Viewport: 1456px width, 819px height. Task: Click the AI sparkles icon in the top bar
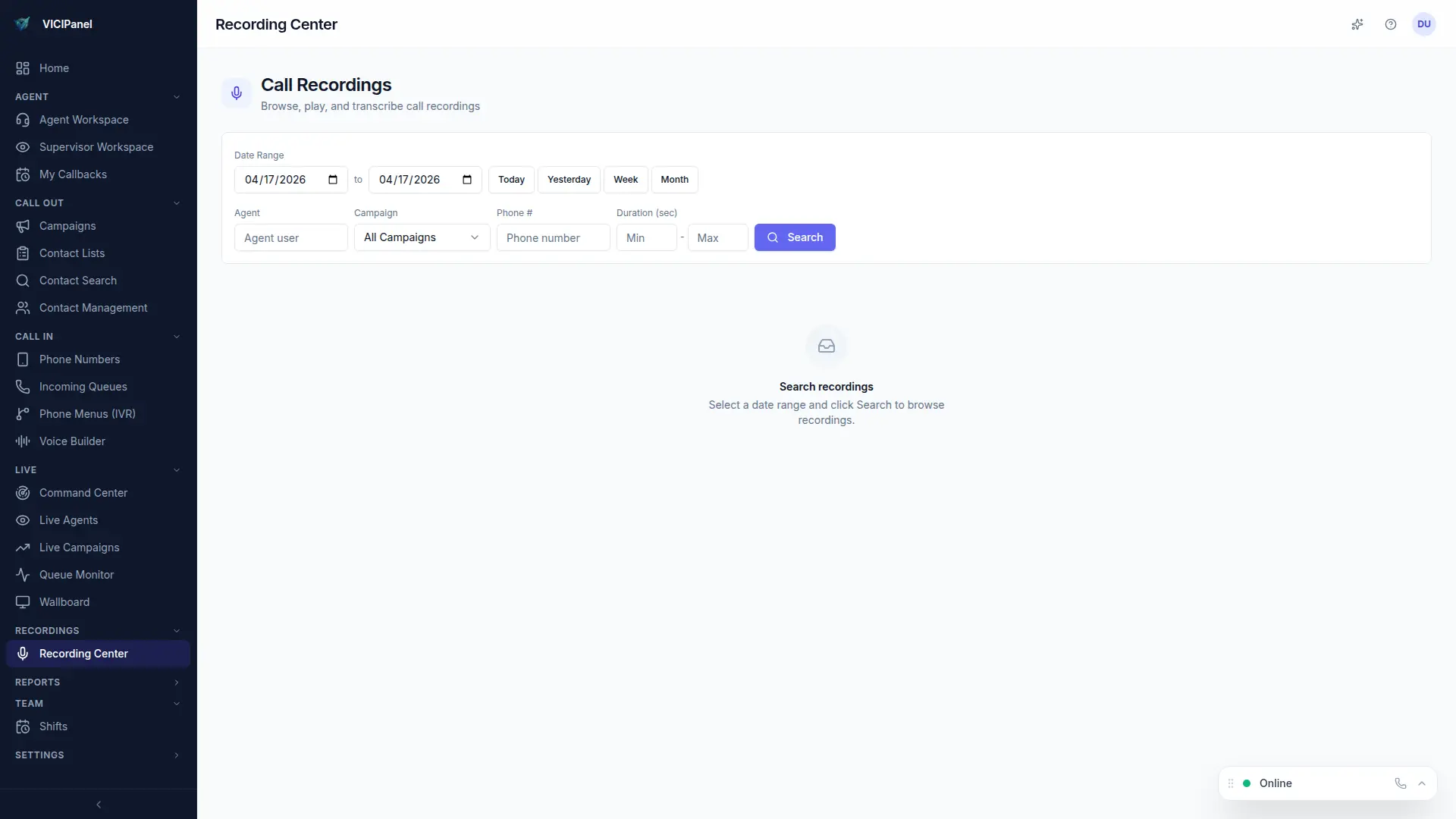1357,24
